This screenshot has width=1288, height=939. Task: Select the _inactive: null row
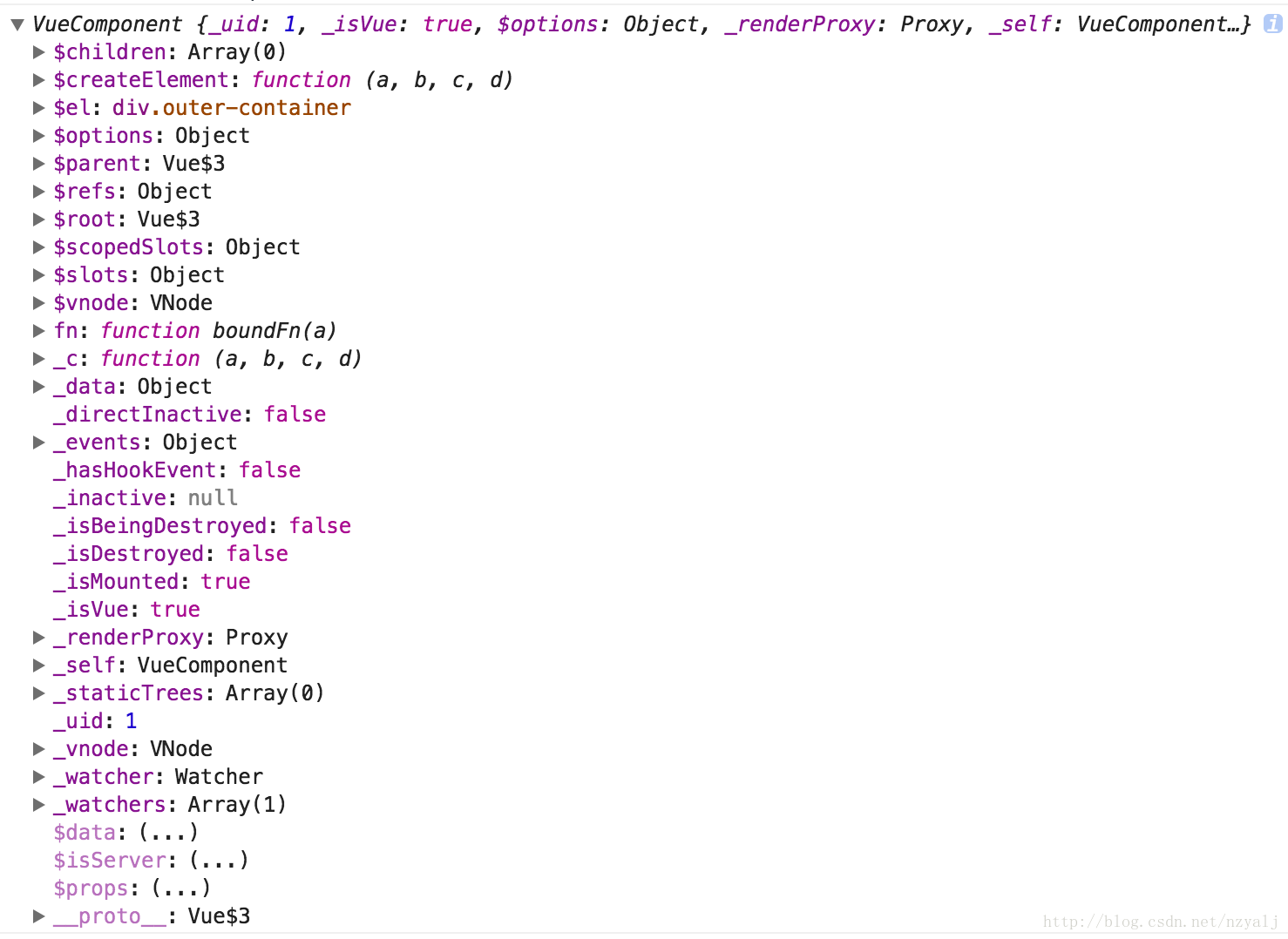[146, 498]
